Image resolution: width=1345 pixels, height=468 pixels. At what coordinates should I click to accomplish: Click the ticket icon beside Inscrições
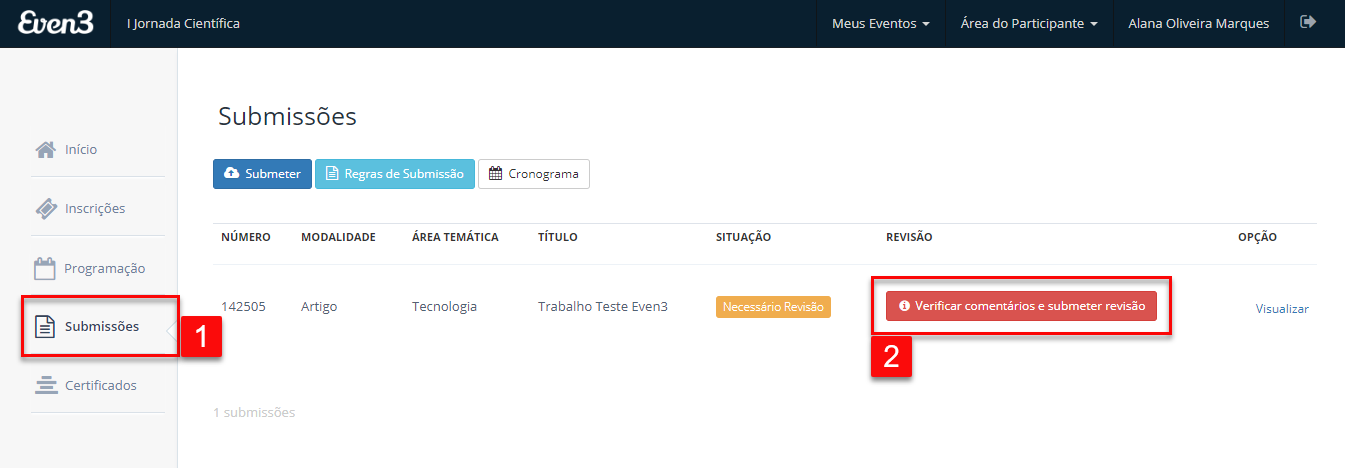(x=45, y=208)
